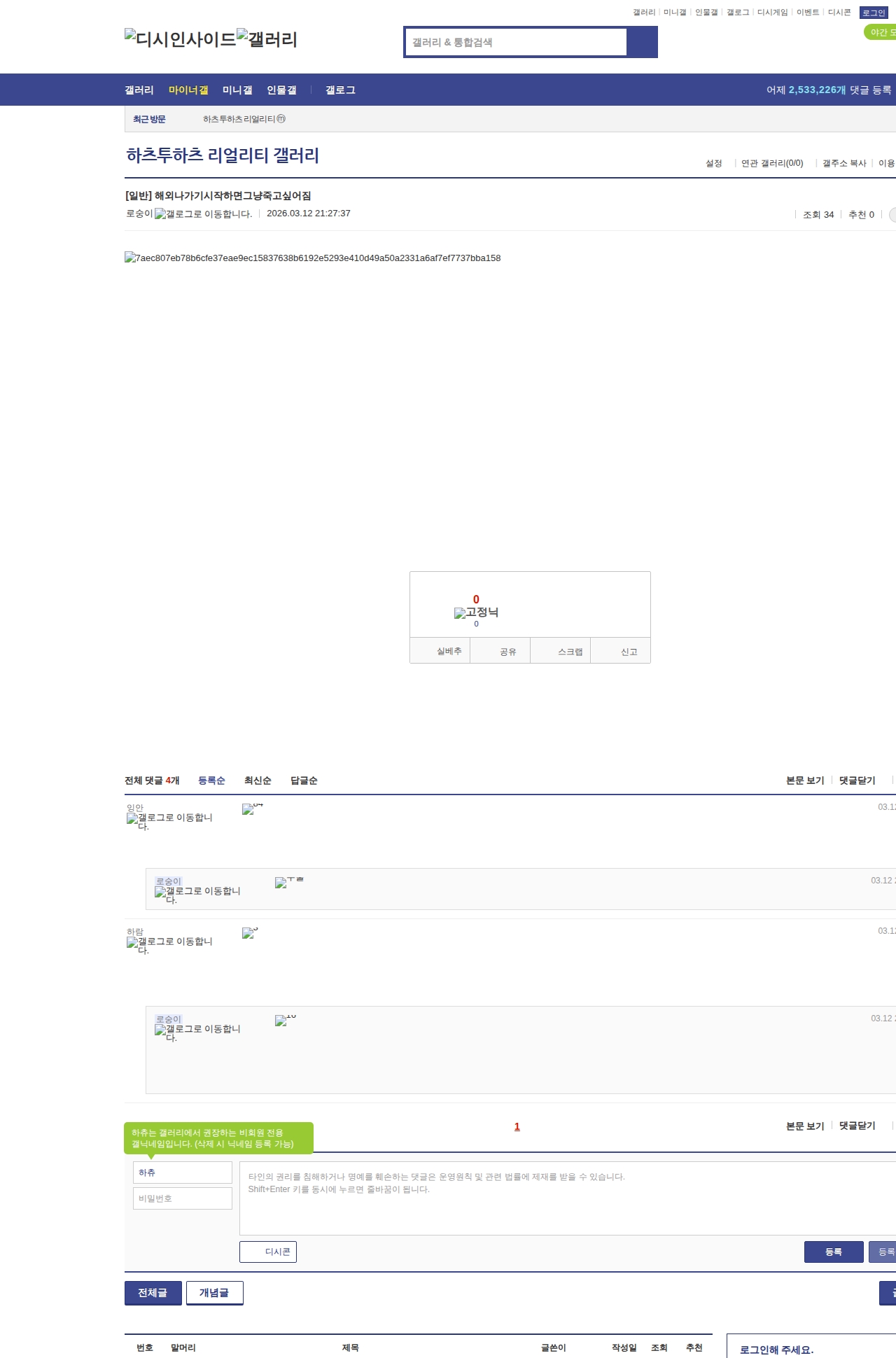
Task: Click the 조회 34 view count
Action: click(818, 215)
